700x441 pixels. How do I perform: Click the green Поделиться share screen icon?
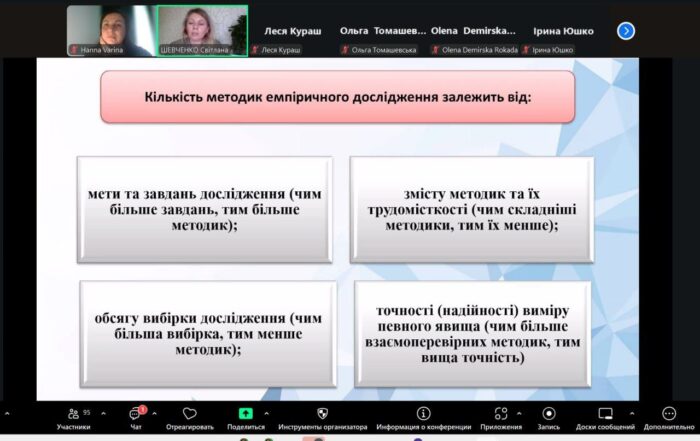tap(246, 413)
